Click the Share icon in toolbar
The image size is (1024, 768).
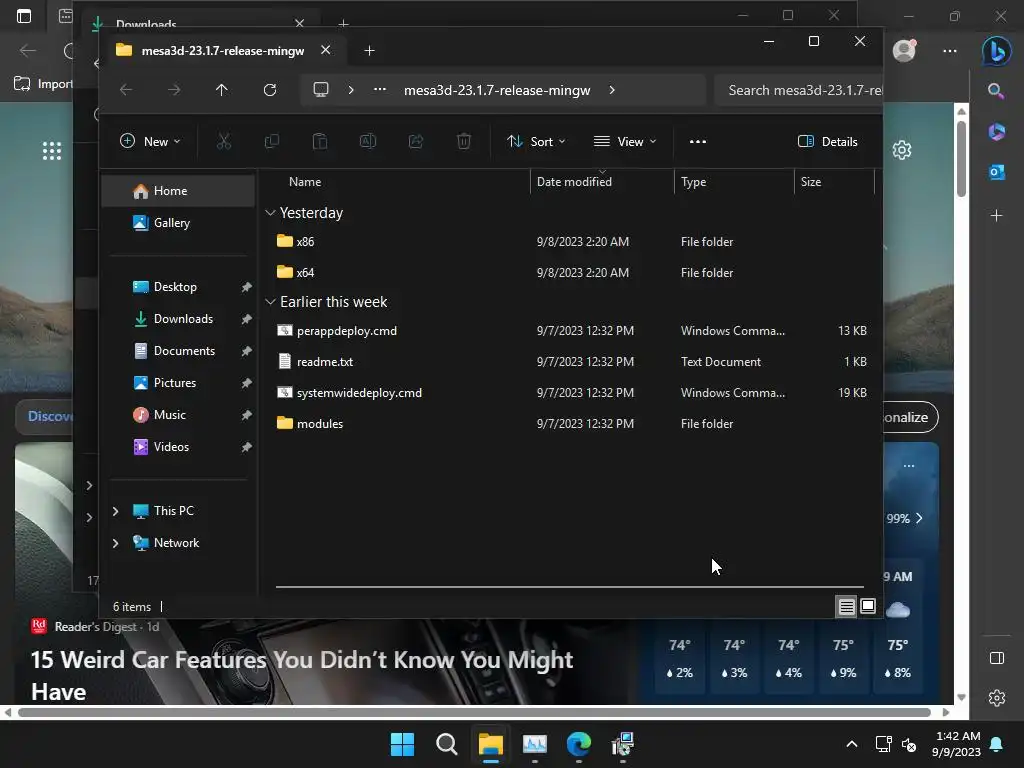[416, 141]
